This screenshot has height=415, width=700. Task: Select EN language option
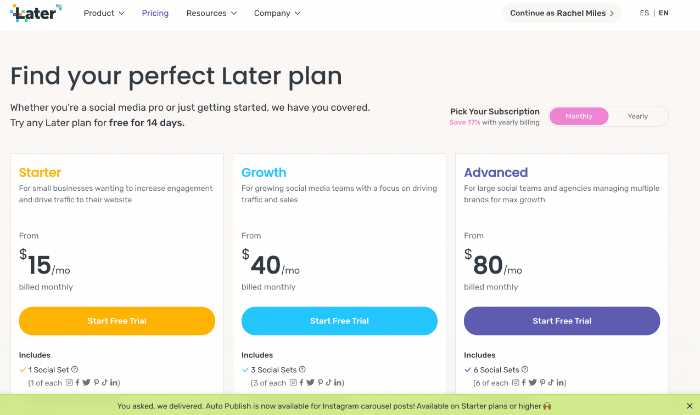pyautogui.click(x=663, y=13)
